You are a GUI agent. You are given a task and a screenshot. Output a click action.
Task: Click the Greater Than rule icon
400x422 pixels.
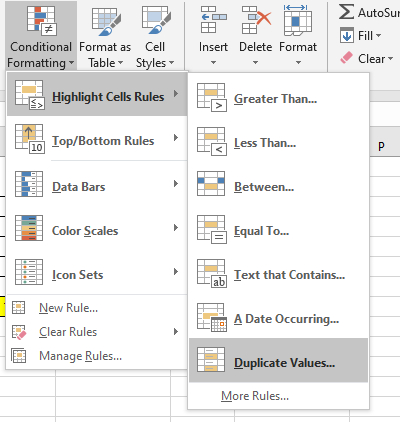point(212,97)
